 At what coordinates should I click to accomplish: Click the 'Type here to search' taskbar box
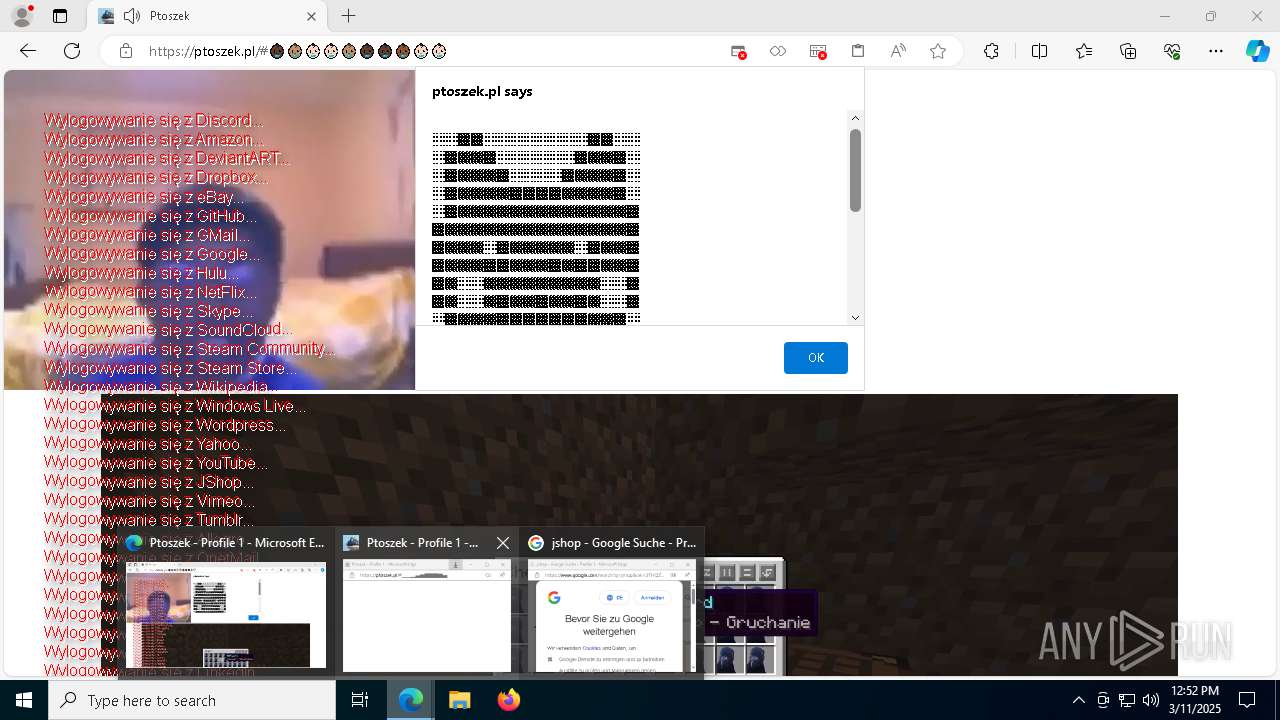pos(192,700)
